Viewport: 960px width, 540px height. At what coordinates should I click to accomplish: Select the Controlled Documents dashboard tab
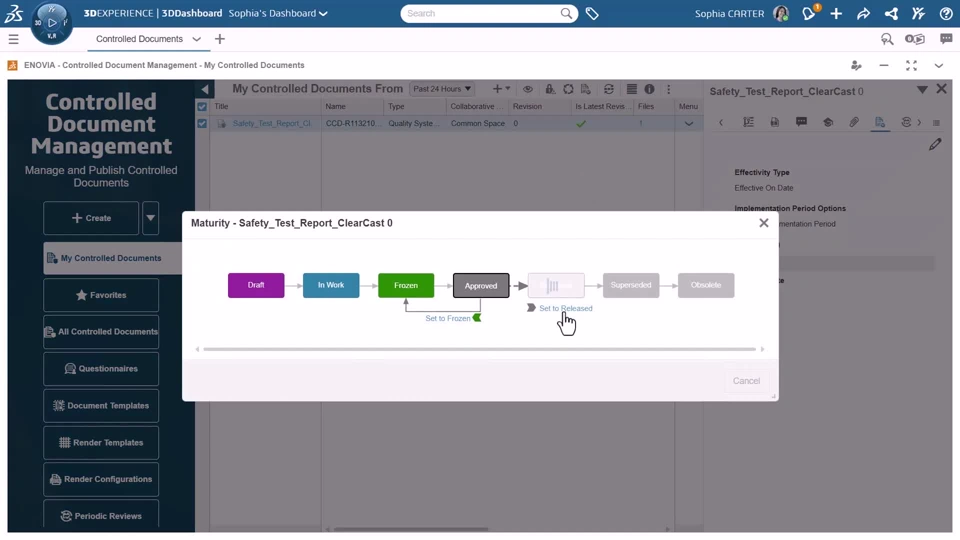click(x=140, y=39)
